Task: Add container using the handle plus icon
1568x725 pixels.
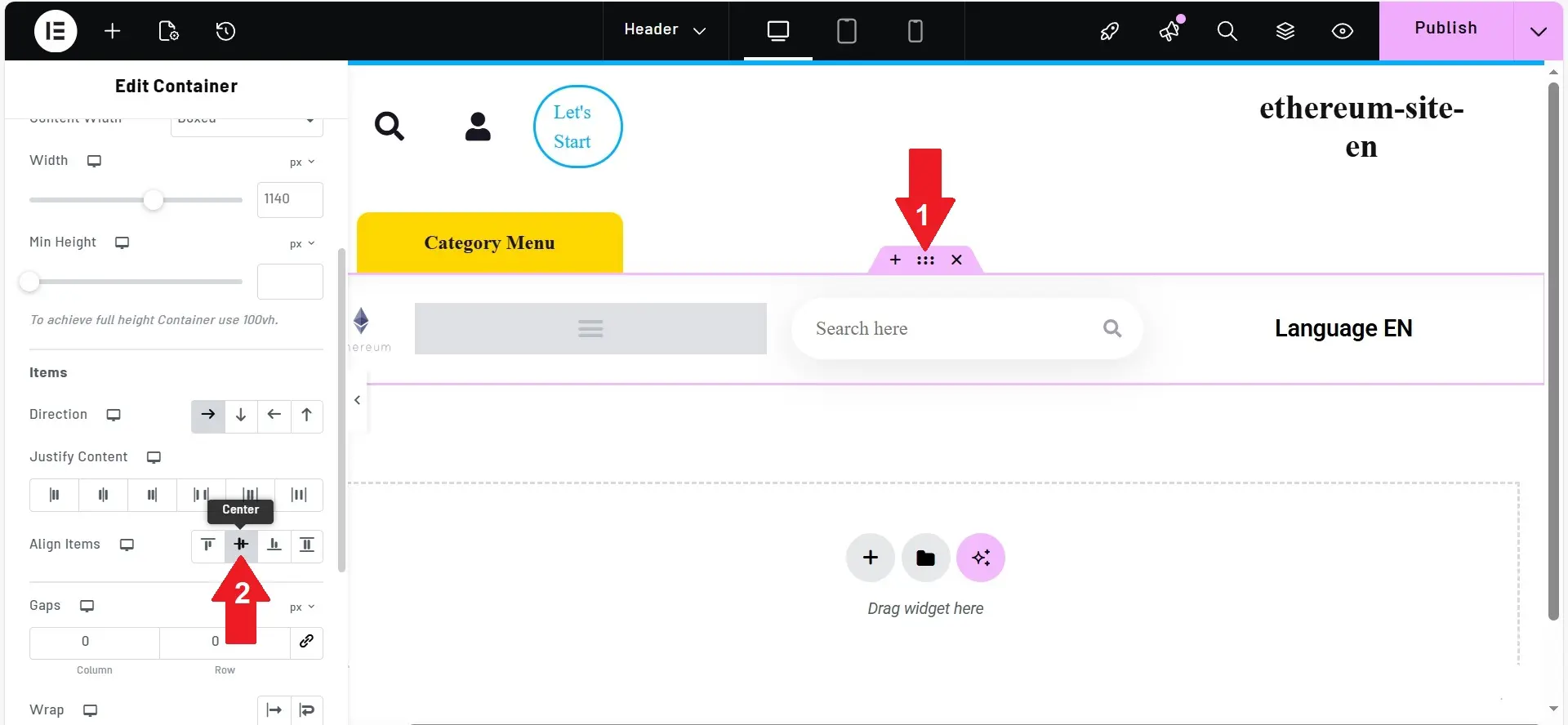Action: click(895, 260)
